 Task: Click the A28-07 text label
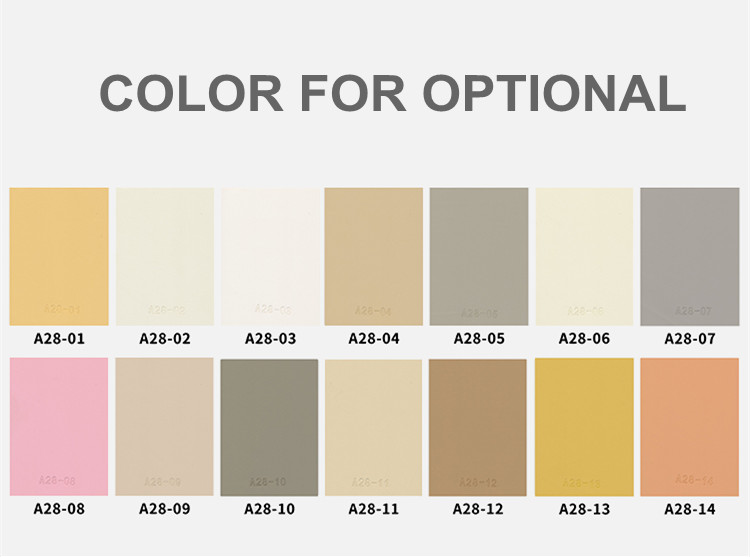pyautogui.click(x=690, y=339)
